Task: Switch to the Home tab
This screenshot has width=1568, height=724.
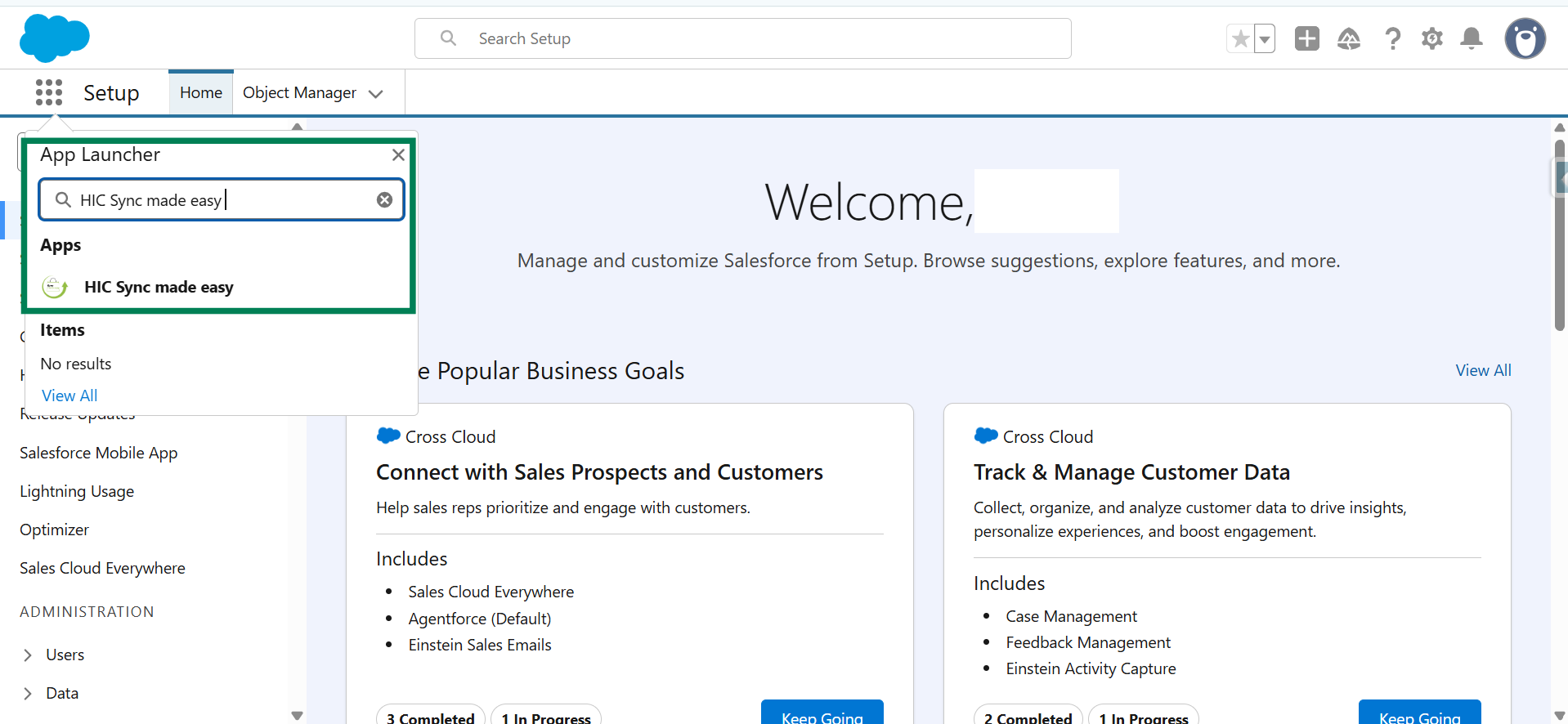Action: 201,93
